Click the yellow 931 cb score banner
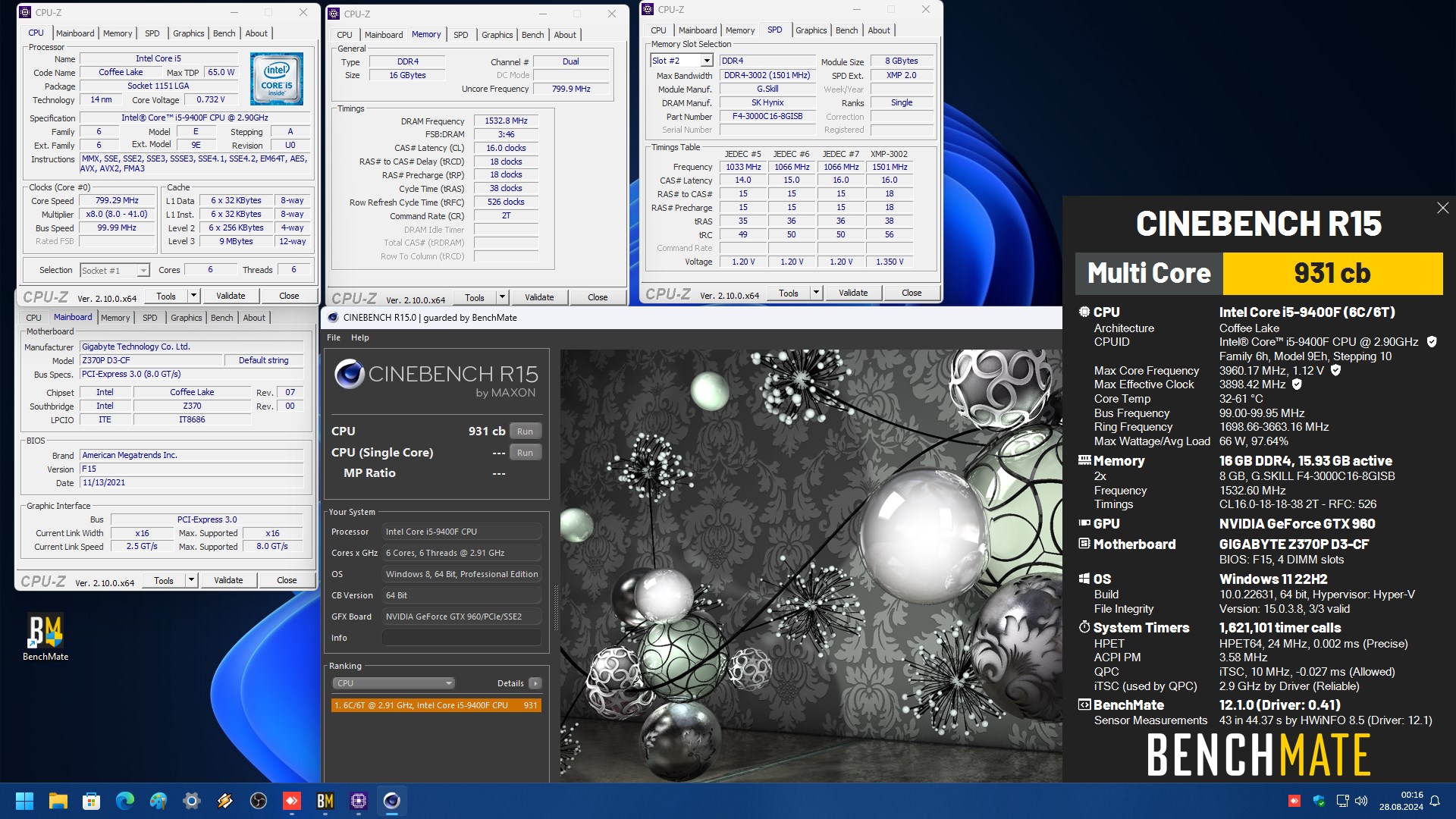The height and width of the screenshot is (819, 1456). [x=1332, y=273]
